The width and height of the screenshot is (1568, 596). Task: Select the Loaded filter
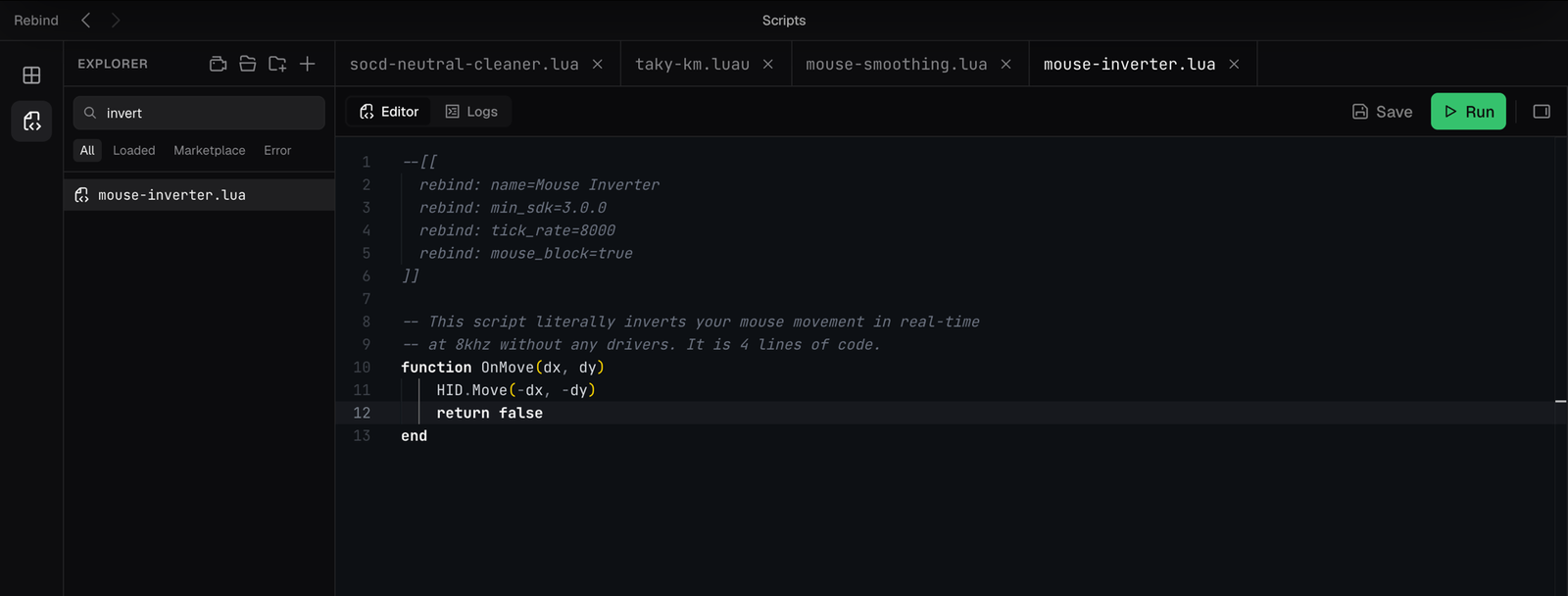(133, 150)
